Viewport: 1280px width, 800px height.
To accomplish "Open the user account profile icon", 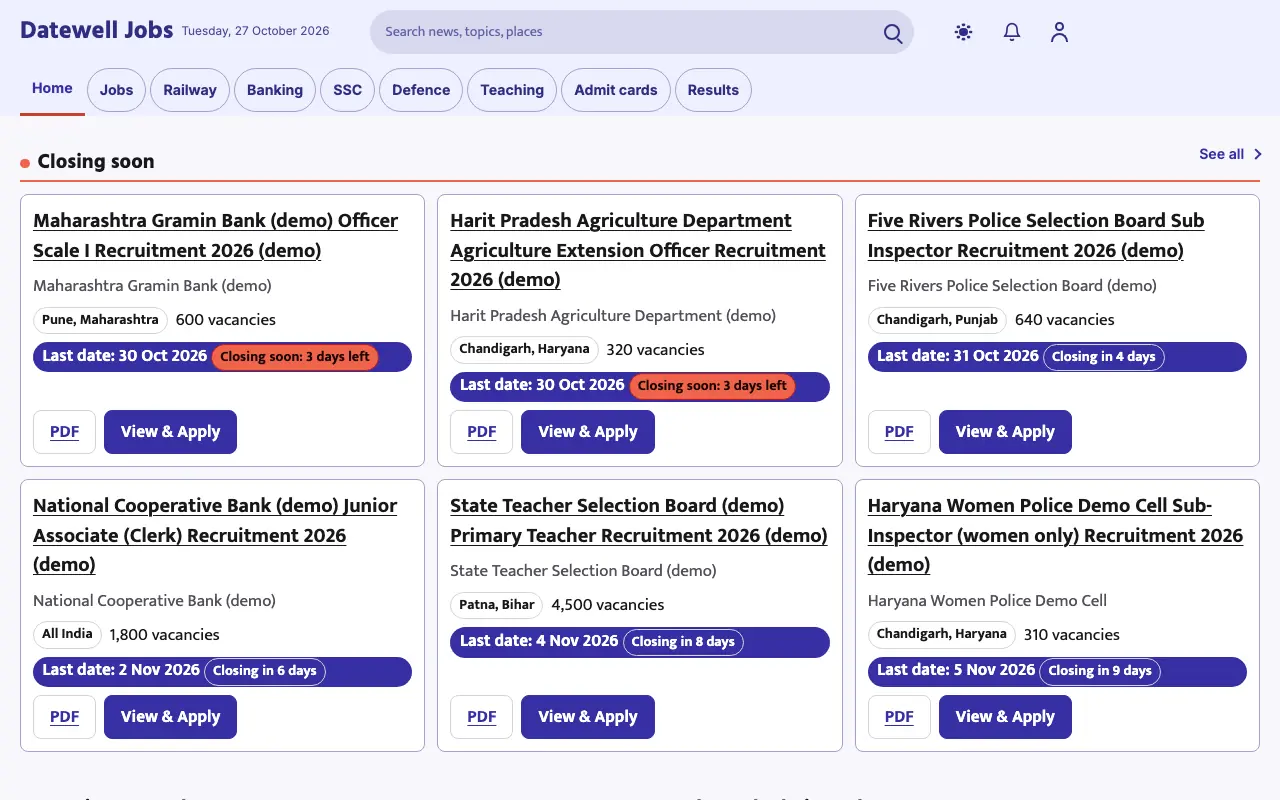I will (x=1060, y=32).
